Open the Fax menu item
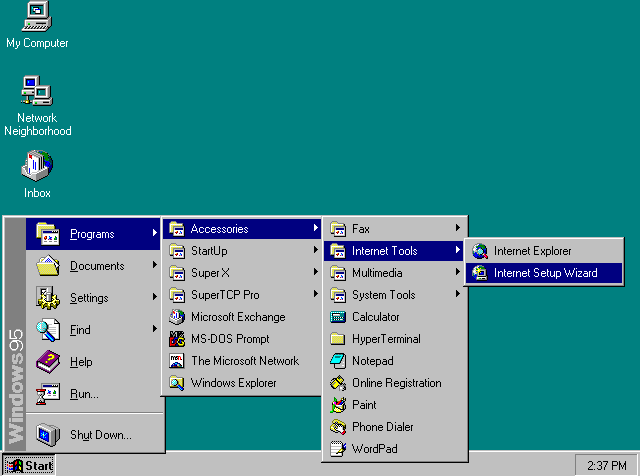Image resolution: width=640 pixels, height=476 pixels. point(394,229)
